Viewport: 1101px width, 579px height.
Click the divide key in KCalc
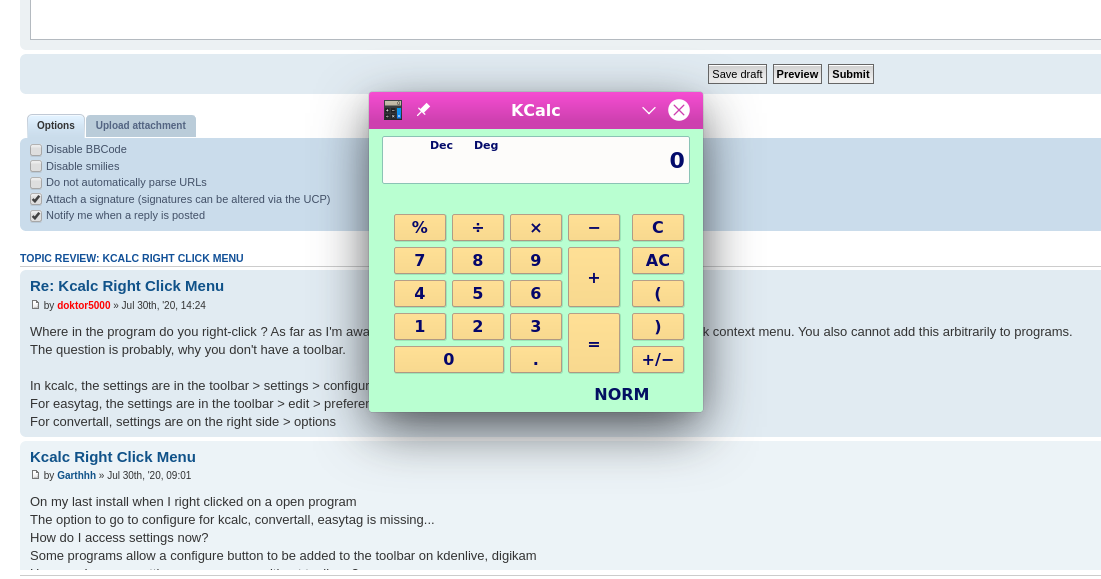coord(477,227)
